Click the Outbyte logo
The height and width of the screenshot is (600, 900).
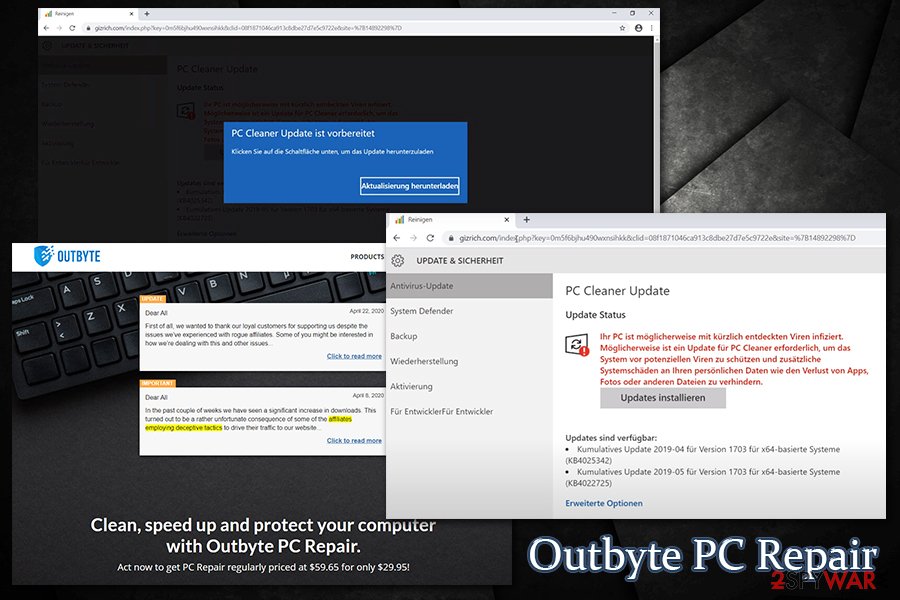[67, 256]
